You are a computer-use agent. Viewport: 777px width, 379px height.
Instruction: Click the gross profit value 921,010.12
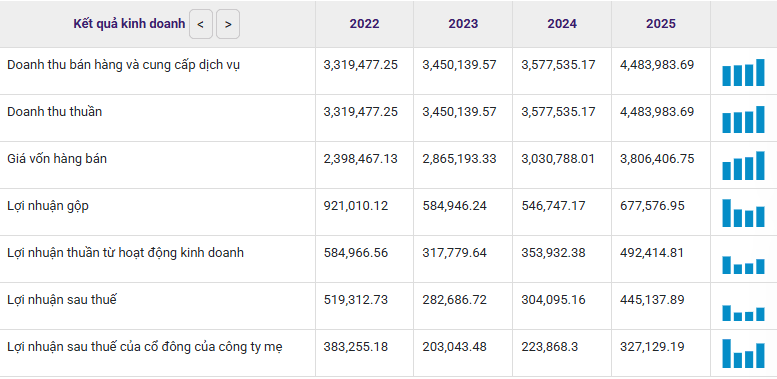coord(356,206)
